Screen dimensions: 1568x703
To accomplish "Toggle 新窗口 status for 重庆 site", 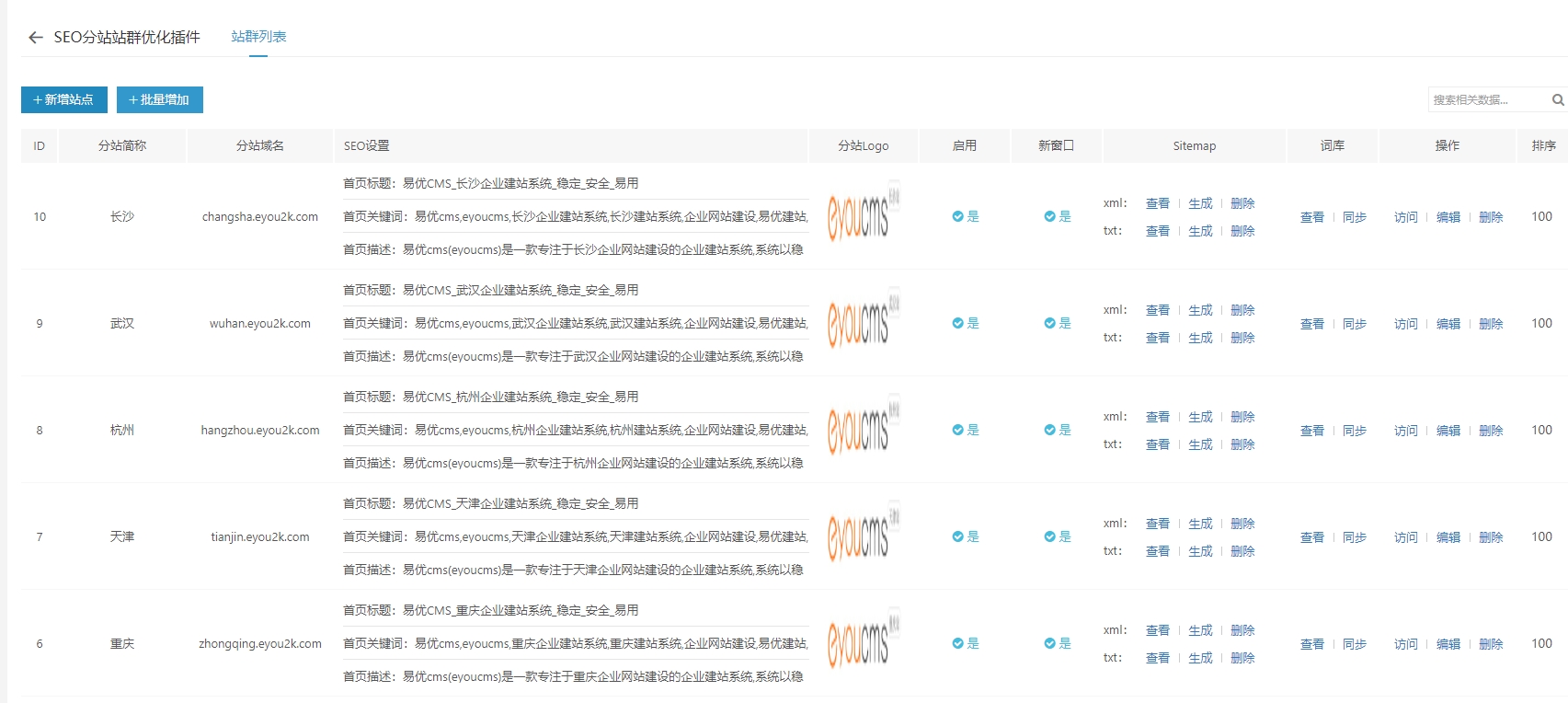I will point(1057,644).
